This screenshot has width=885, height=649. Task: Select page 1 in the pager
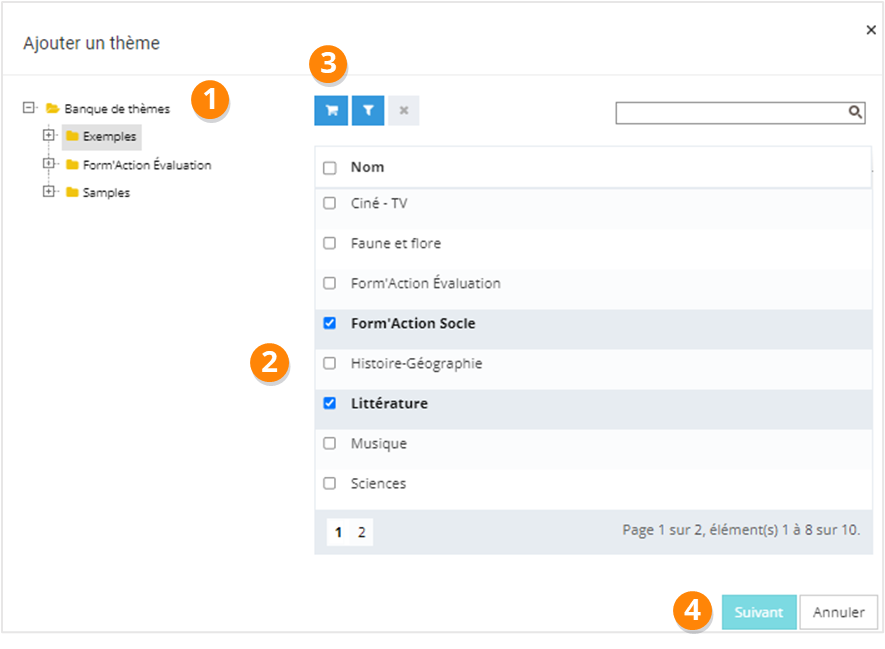click(338, 533)
